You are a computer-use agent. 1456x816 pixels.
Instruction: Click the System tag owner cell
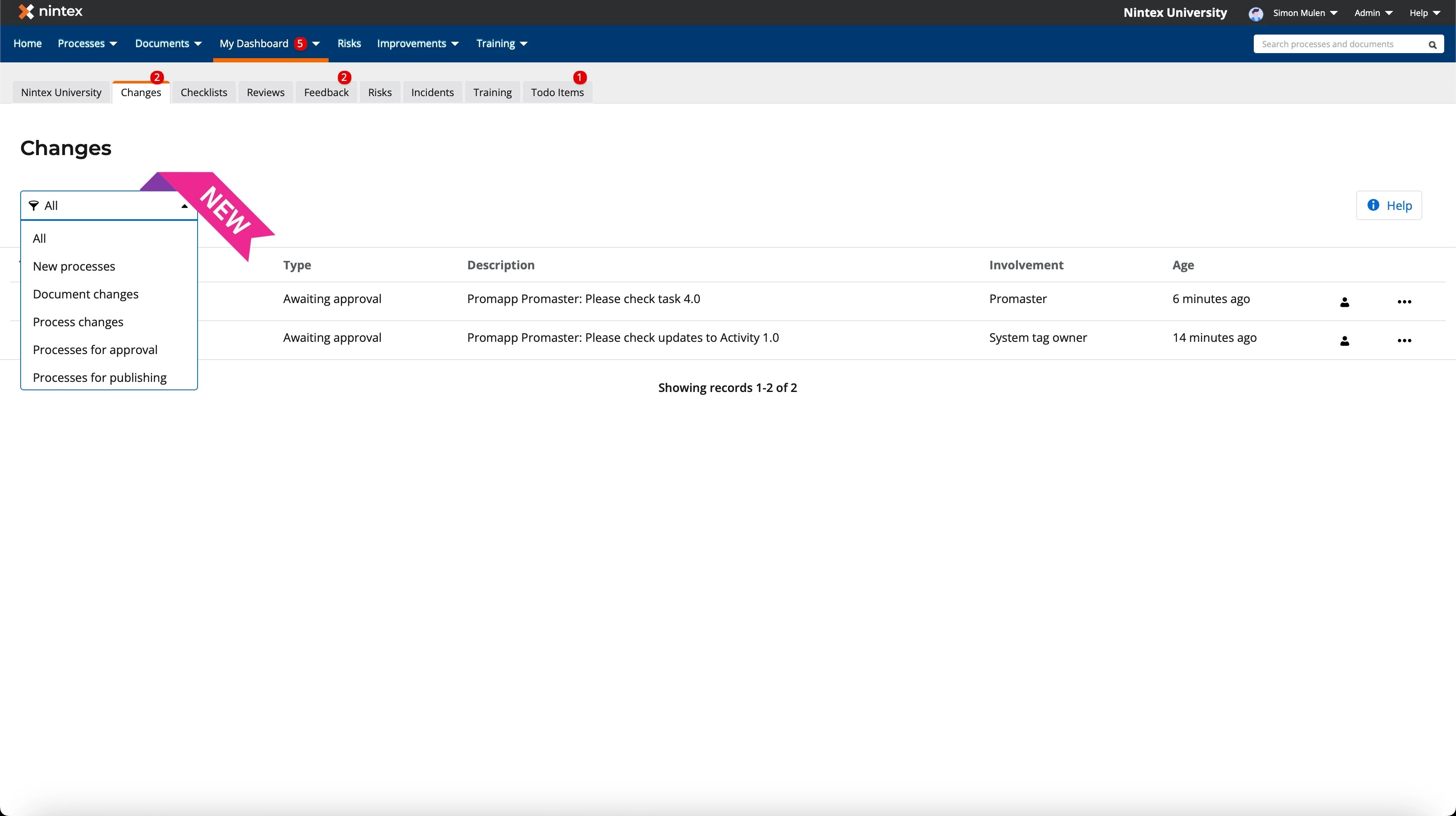coord(1038,338)
